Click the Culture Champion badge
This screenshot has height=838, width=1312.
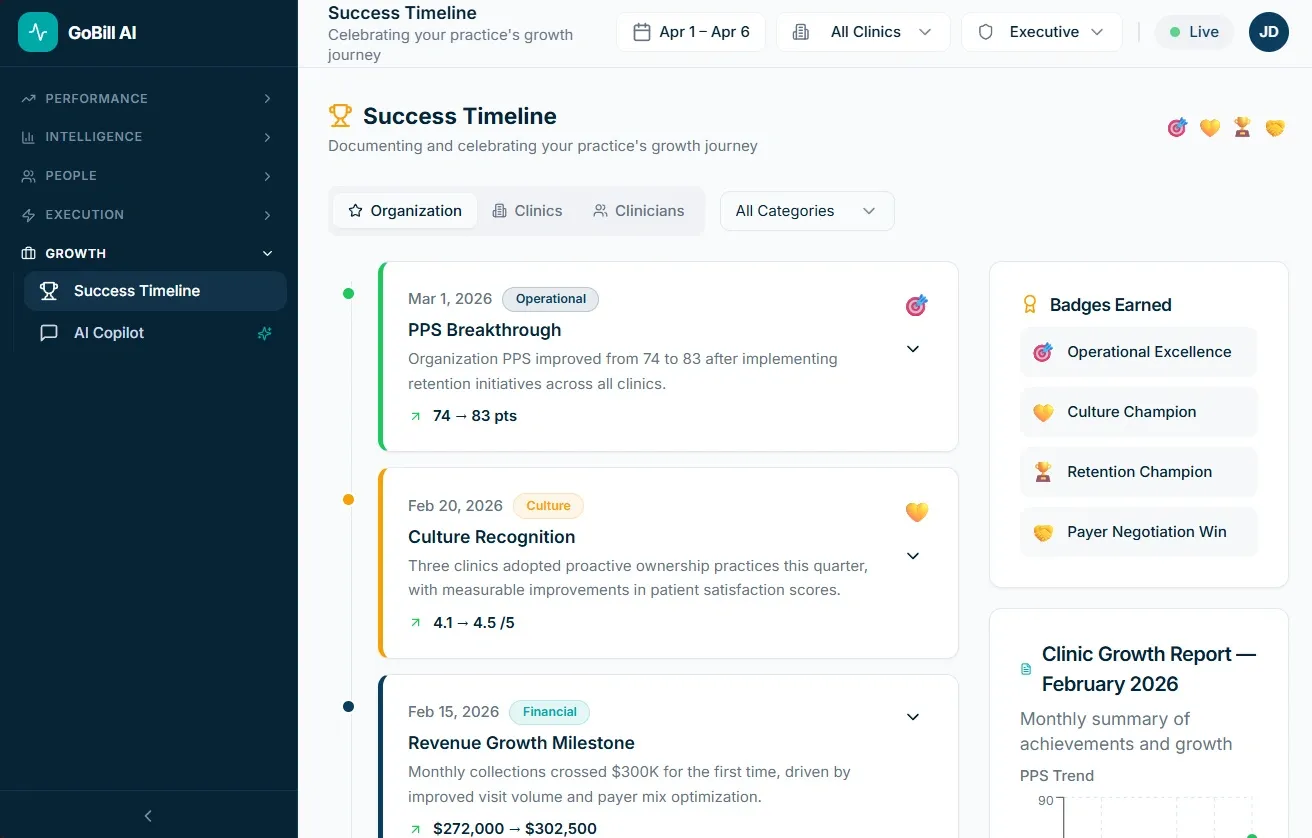coord(1138,412)
